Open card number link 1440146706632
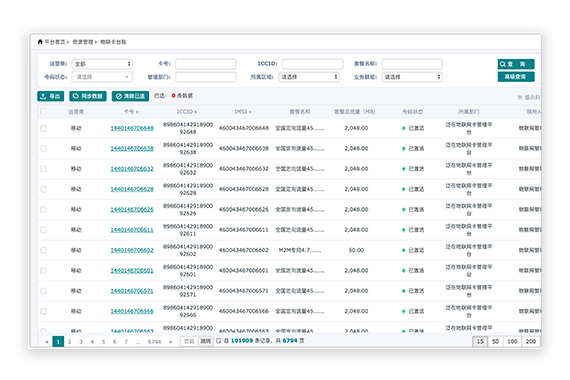The height and width of the screenshot is (380, 570). tap(132, 169)
